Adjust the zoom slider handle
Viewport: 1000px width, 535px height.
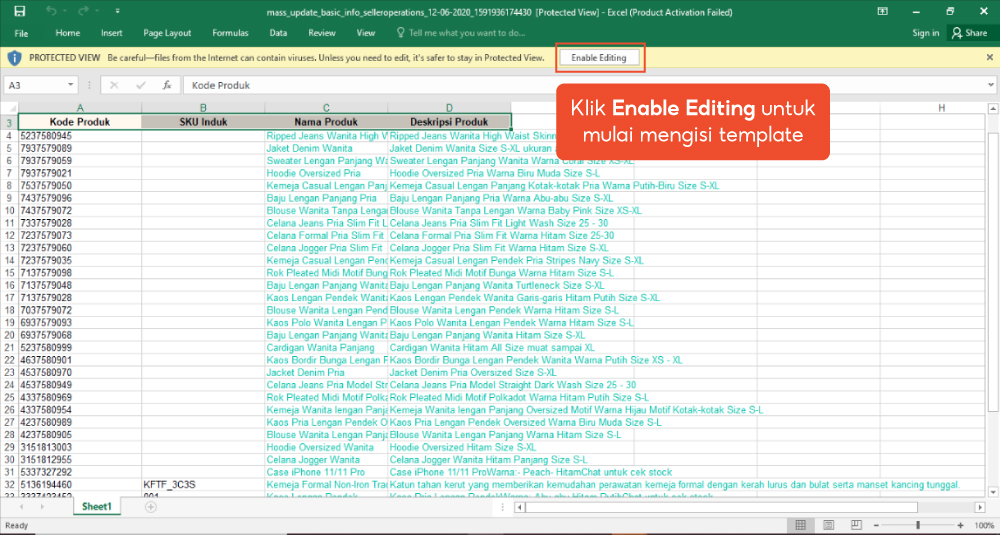click(917, 525)
